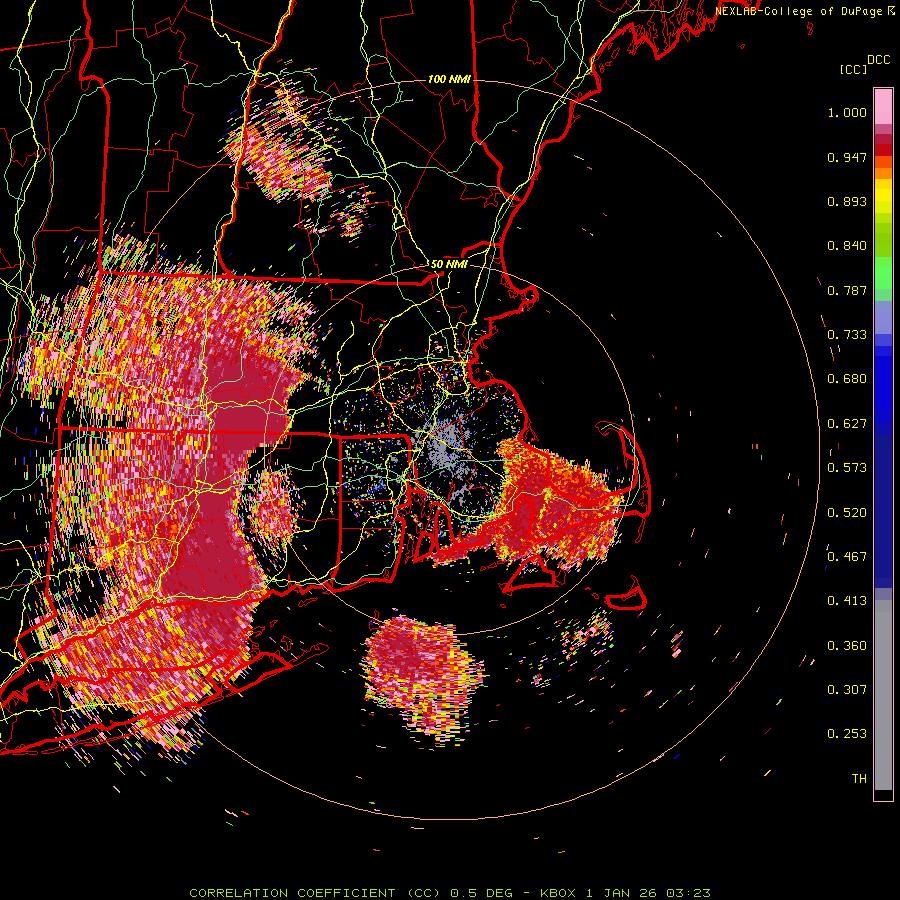This screenshot has height=900, width=900.
Task: Click the DCC label above color scale
Action: 879,60
